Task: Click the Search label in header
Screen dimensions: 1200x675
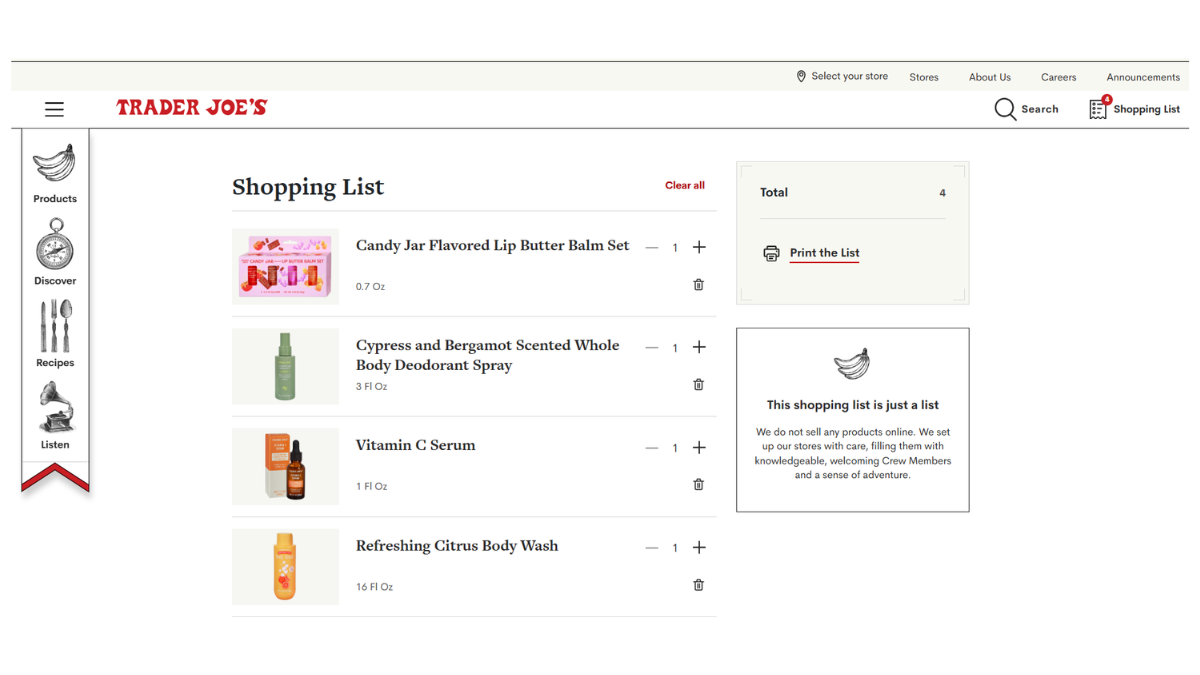Action: [x=1040, y=109]
